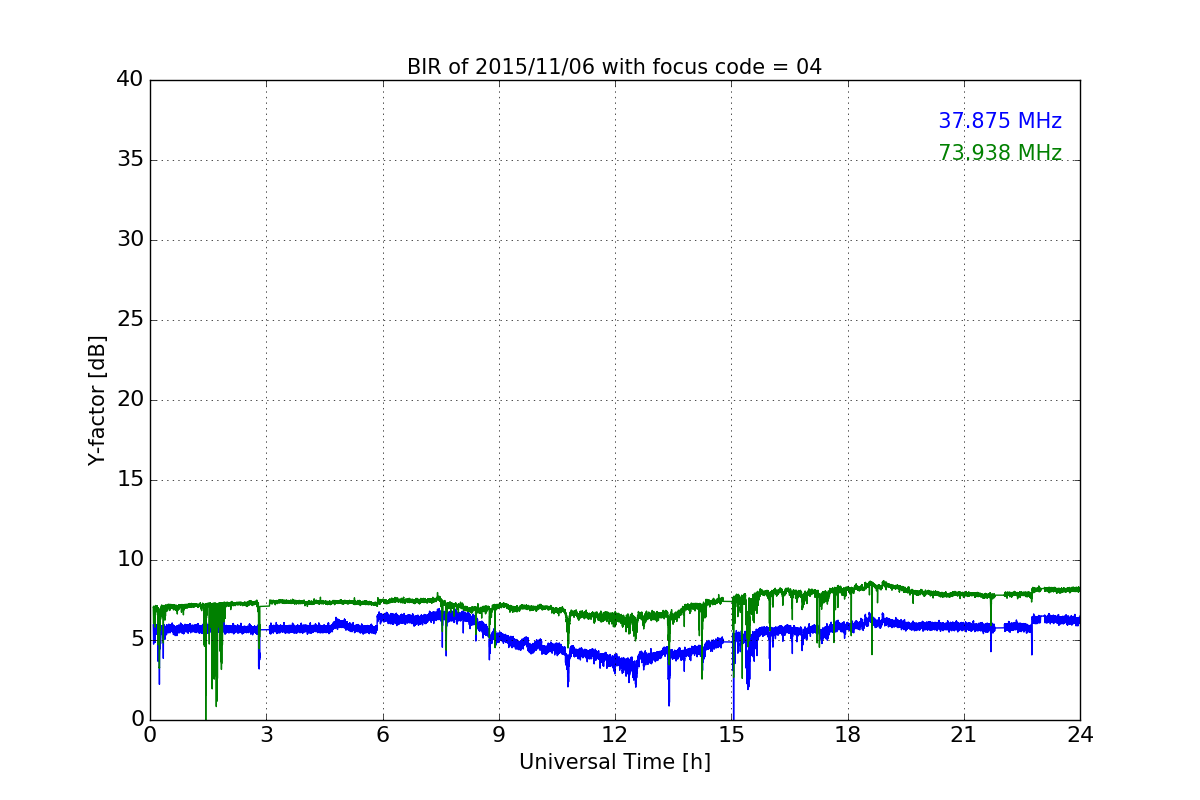Click x-axis tick label '9'
This screenshot has height=800, width=1200.
tap(499, 735)
